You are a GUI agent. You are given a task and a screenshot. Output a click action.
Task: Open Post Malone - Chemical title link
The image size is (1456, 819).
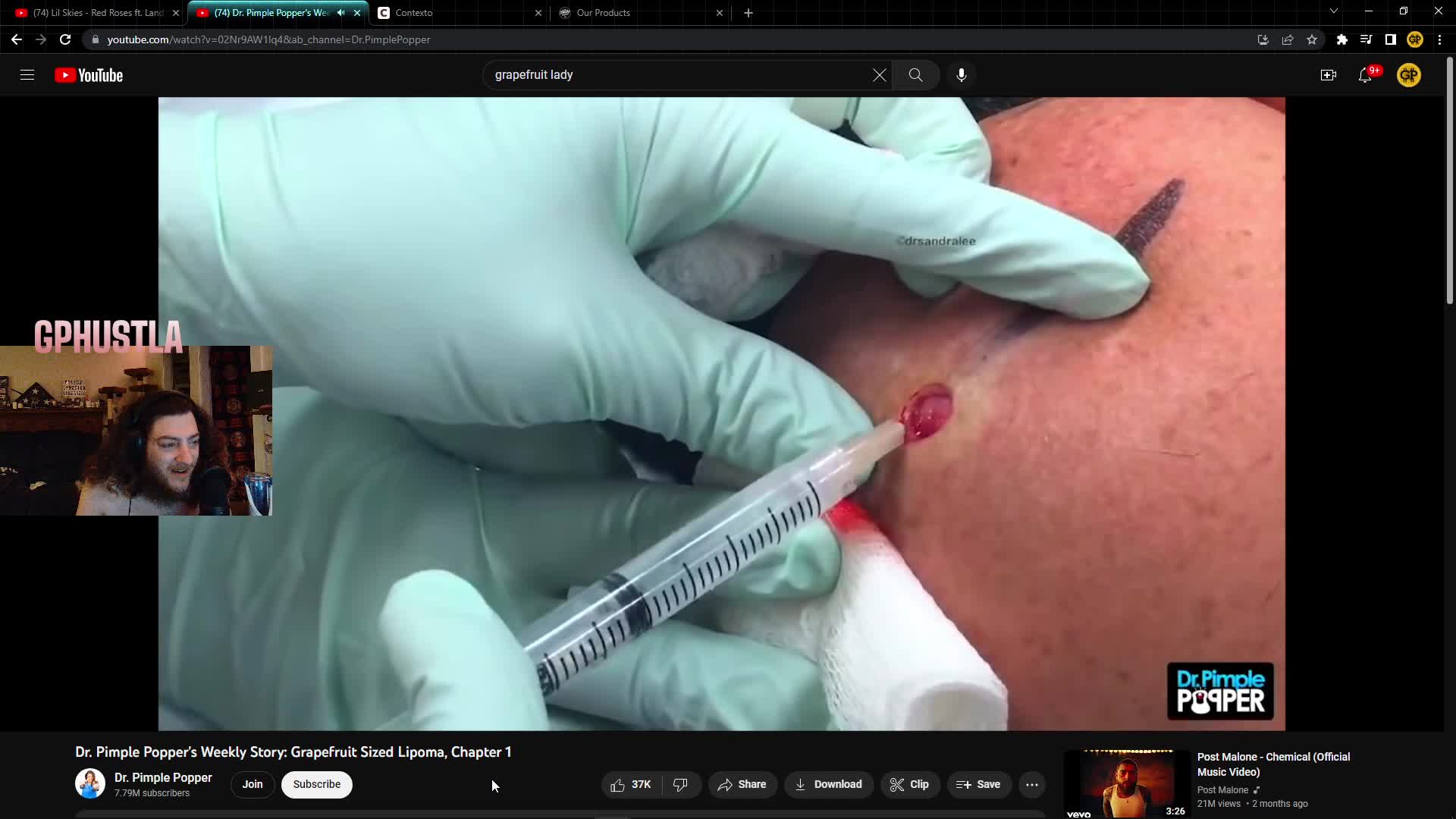click(1273, 764)
